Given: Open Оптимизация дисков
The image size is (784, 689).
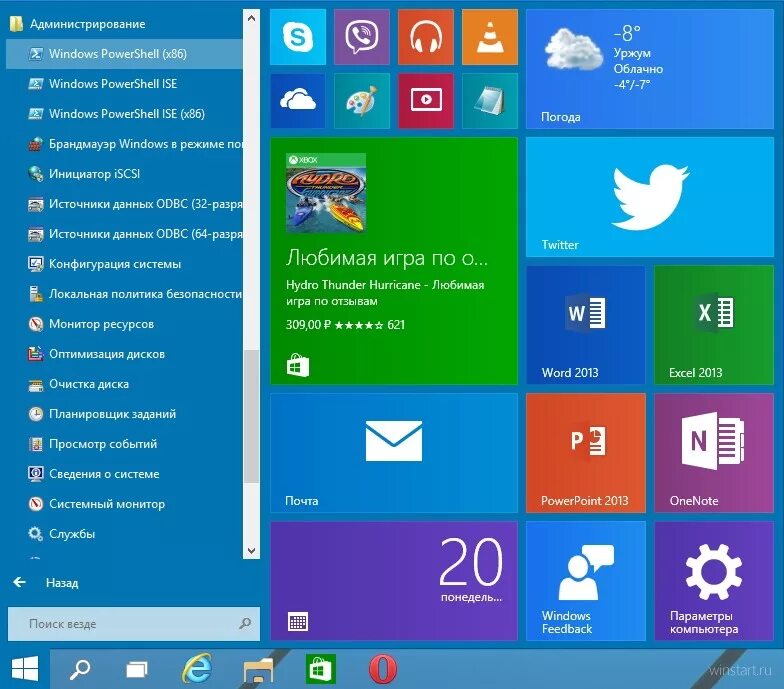Looking at the screenshot, I should (x=124, y=354).
